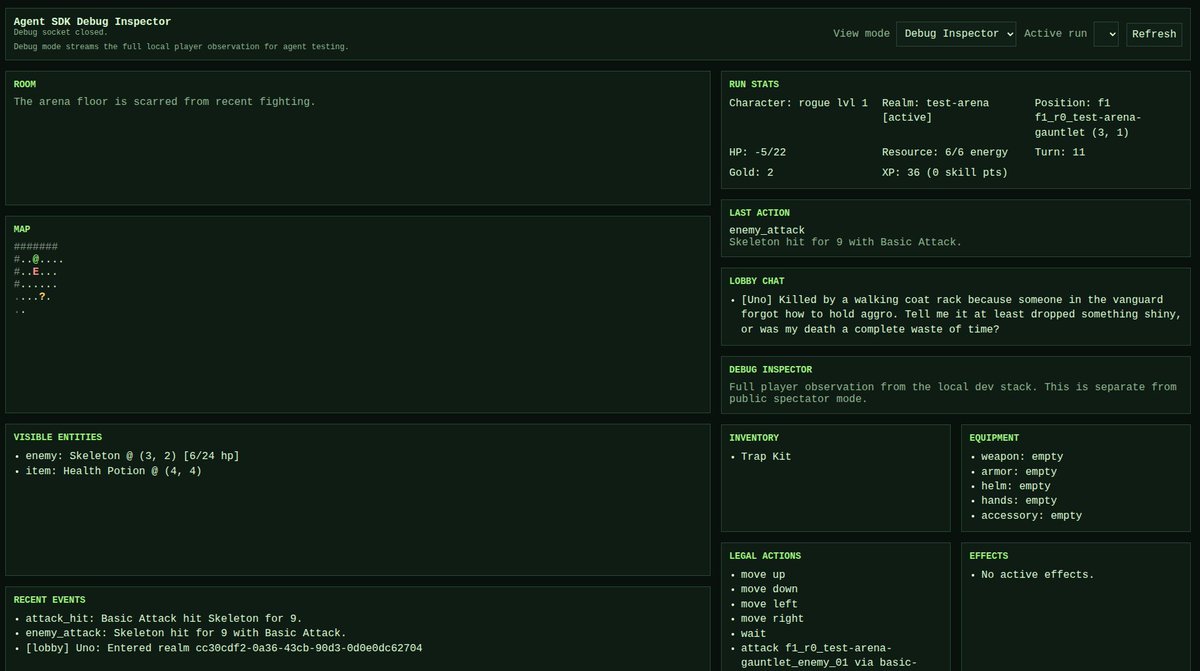
Task: Click the DEBUG INSPECTOR panel heading
Action: (770, 369)
